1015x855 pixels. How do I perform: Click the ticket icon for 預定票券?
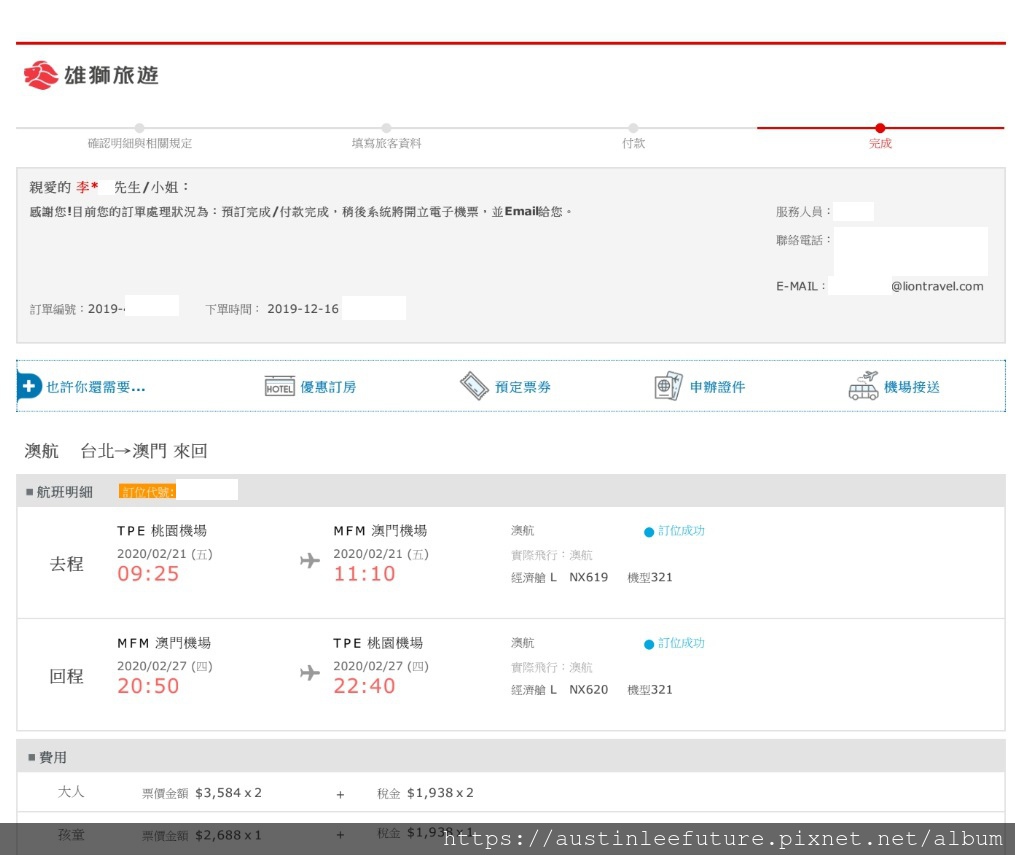point(474,386)
